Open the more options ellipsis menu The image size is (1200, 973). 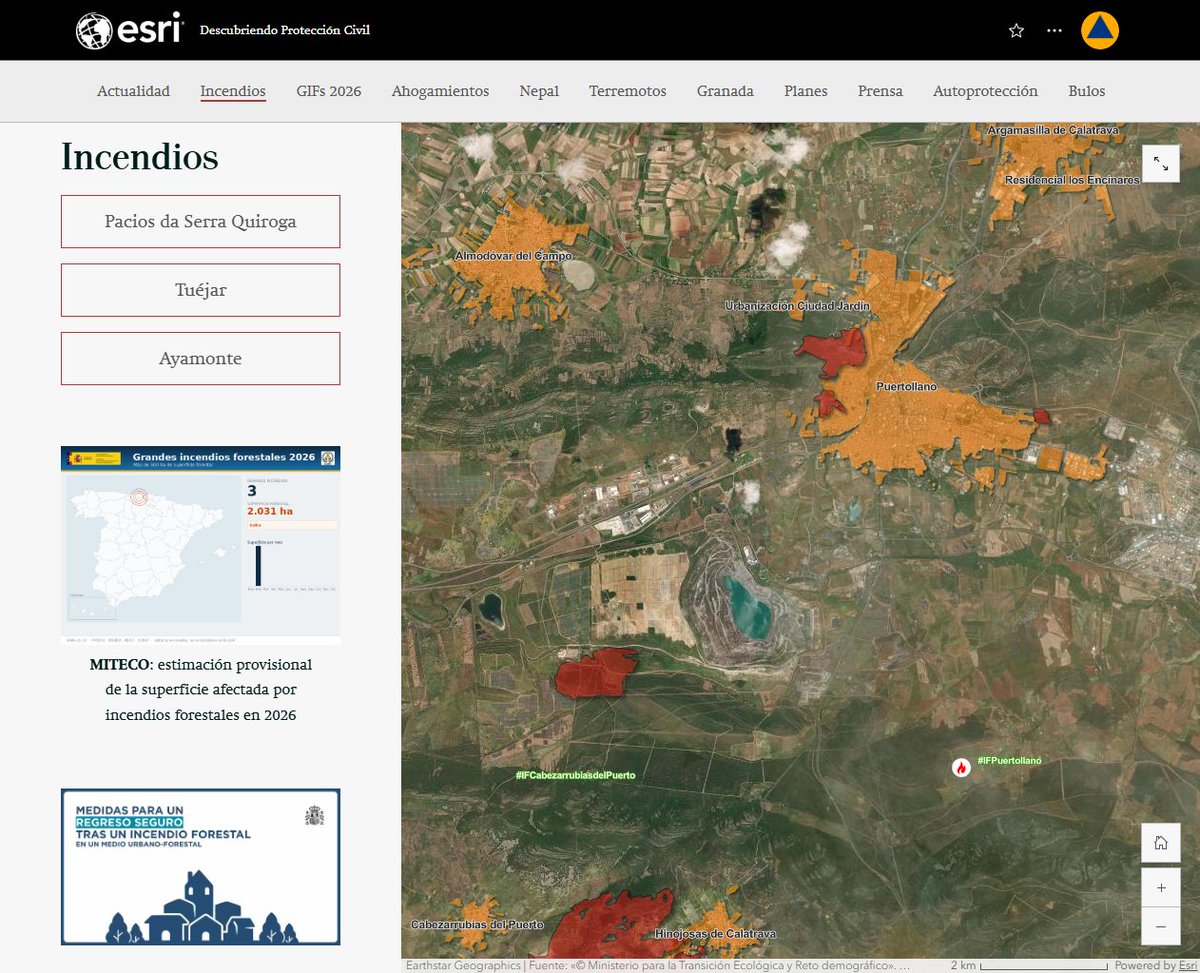tap(1054, 30)
